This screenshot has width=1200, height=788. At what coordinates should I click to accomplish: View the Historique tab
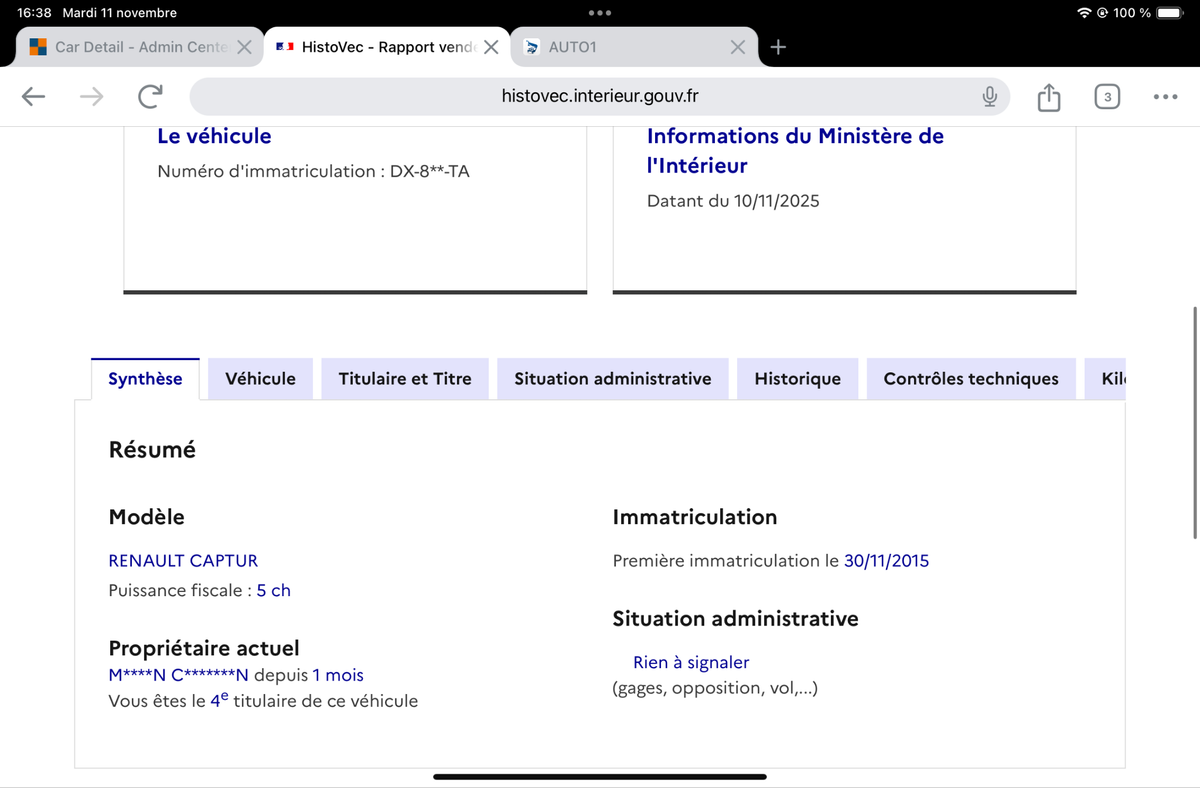tap(797, 379)
